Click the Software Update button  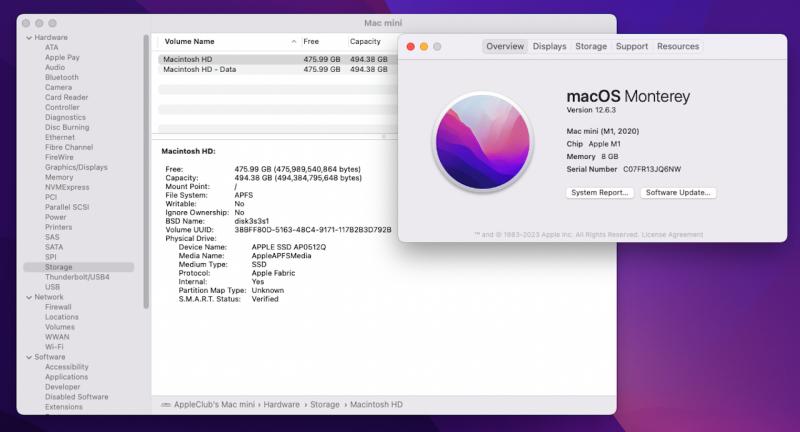coord(678,193)
